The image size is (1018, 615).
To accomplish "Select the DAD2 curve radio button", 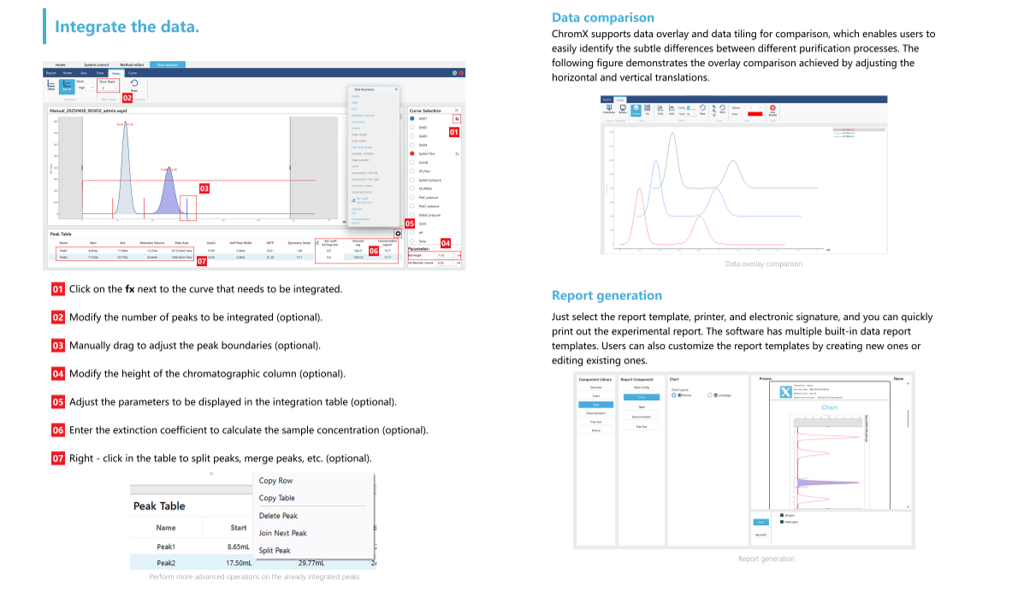I will tap(412, 127).
